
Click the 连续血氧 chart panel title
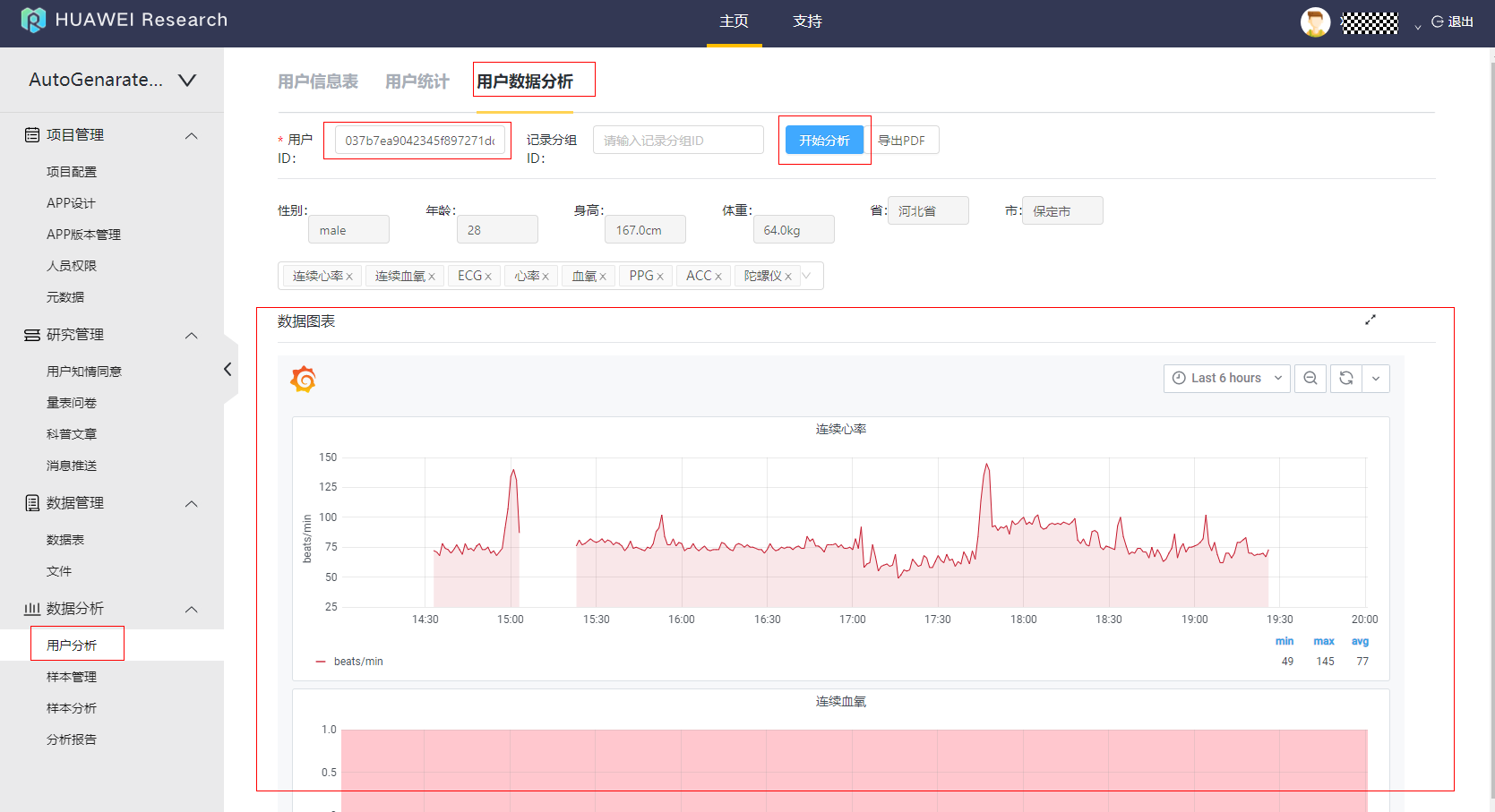tap(841, 702)
